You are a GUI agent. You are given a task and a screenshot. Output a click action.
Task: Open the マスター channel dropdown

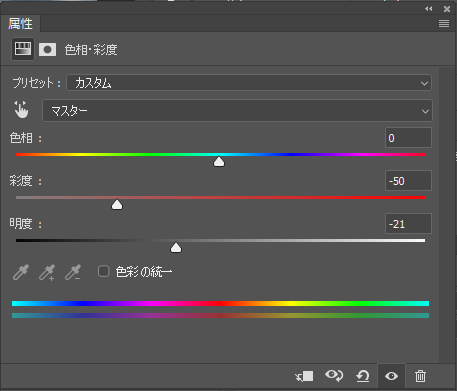tap(237, 111)
